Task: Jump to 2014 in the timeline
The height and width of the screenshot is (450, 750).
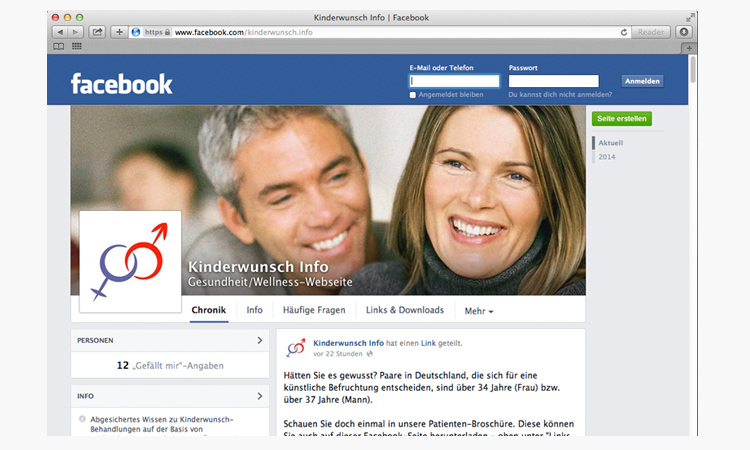Action: click(x=607, y=157)
